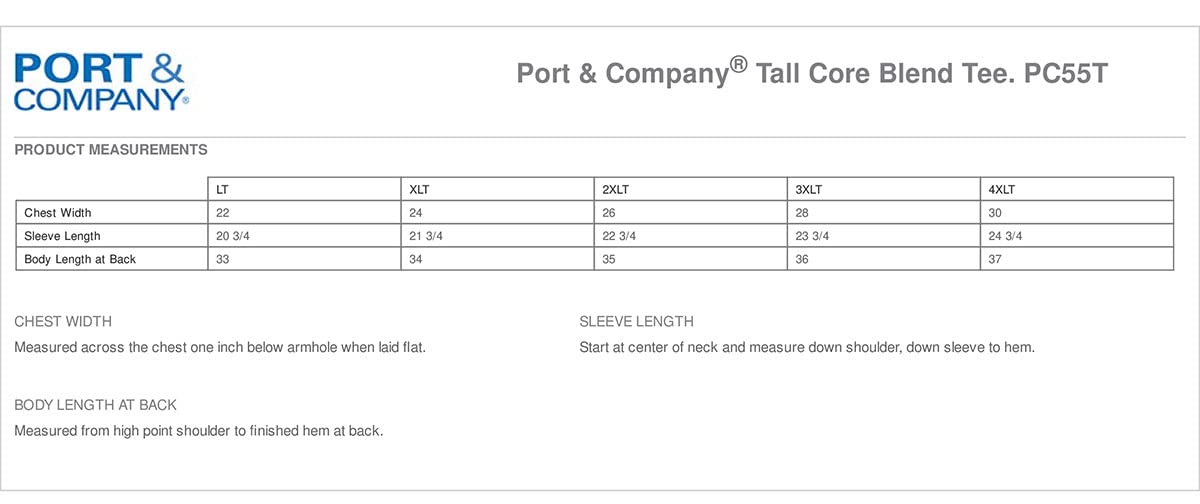Viewport: 1200px width, 504px height.
Task: Select the 3XLT size column header
Action: click(808, 189)
